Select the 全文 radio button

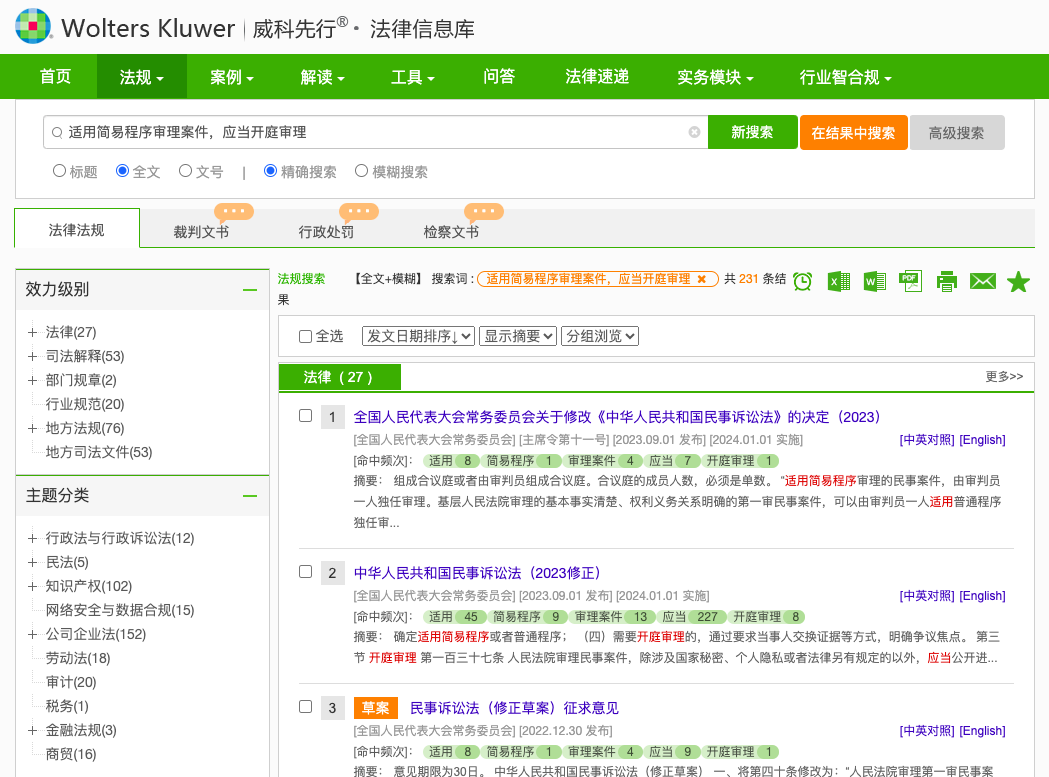122,171
